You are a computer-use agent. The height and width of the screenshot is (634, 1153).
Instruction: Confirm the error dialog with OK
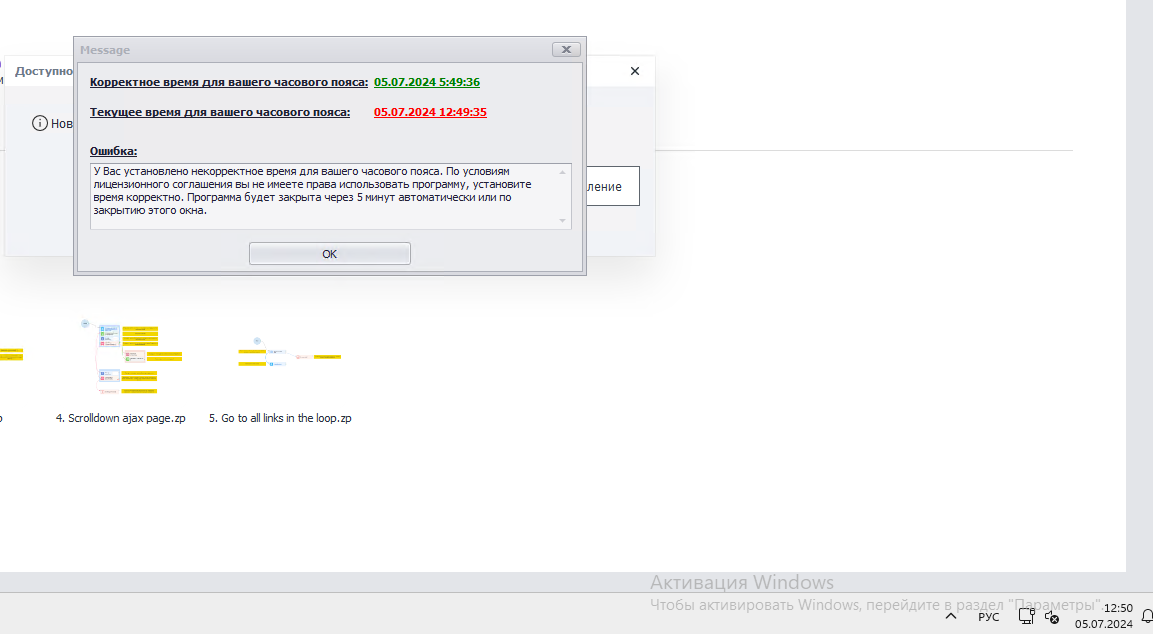tap(329, 254)
